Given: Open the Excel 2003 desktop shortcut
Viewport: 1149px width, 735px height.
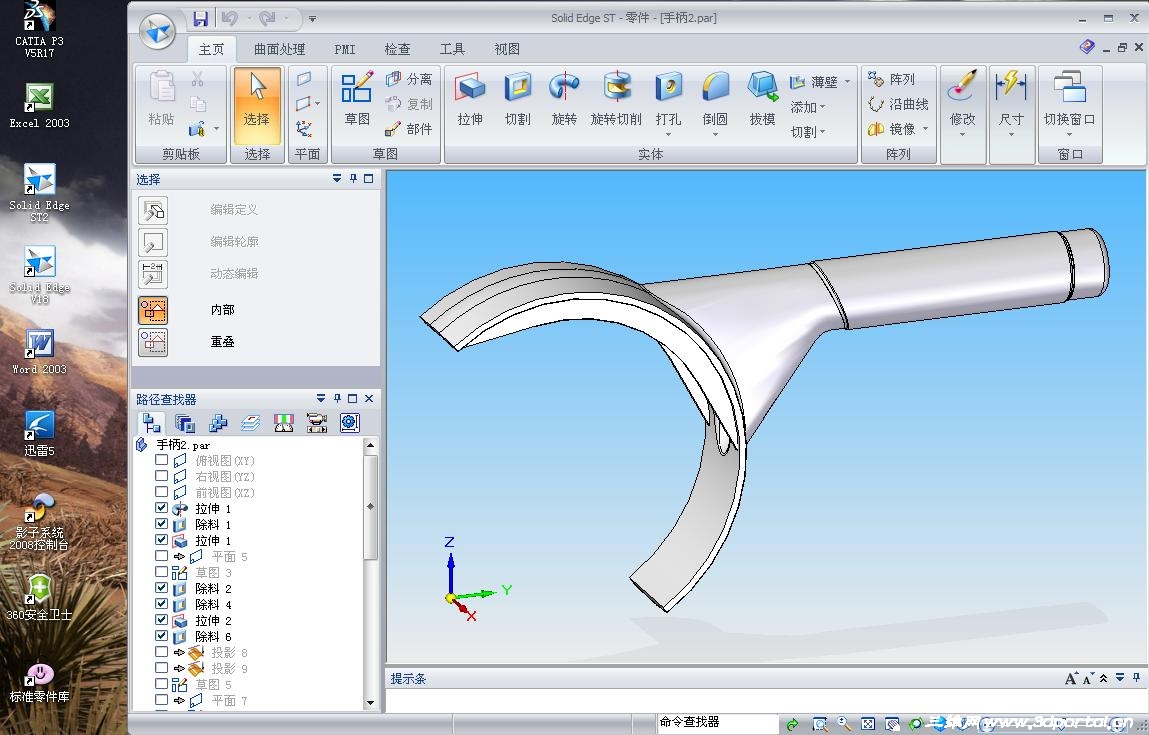Looking at the screenshot, I should 40,106.
